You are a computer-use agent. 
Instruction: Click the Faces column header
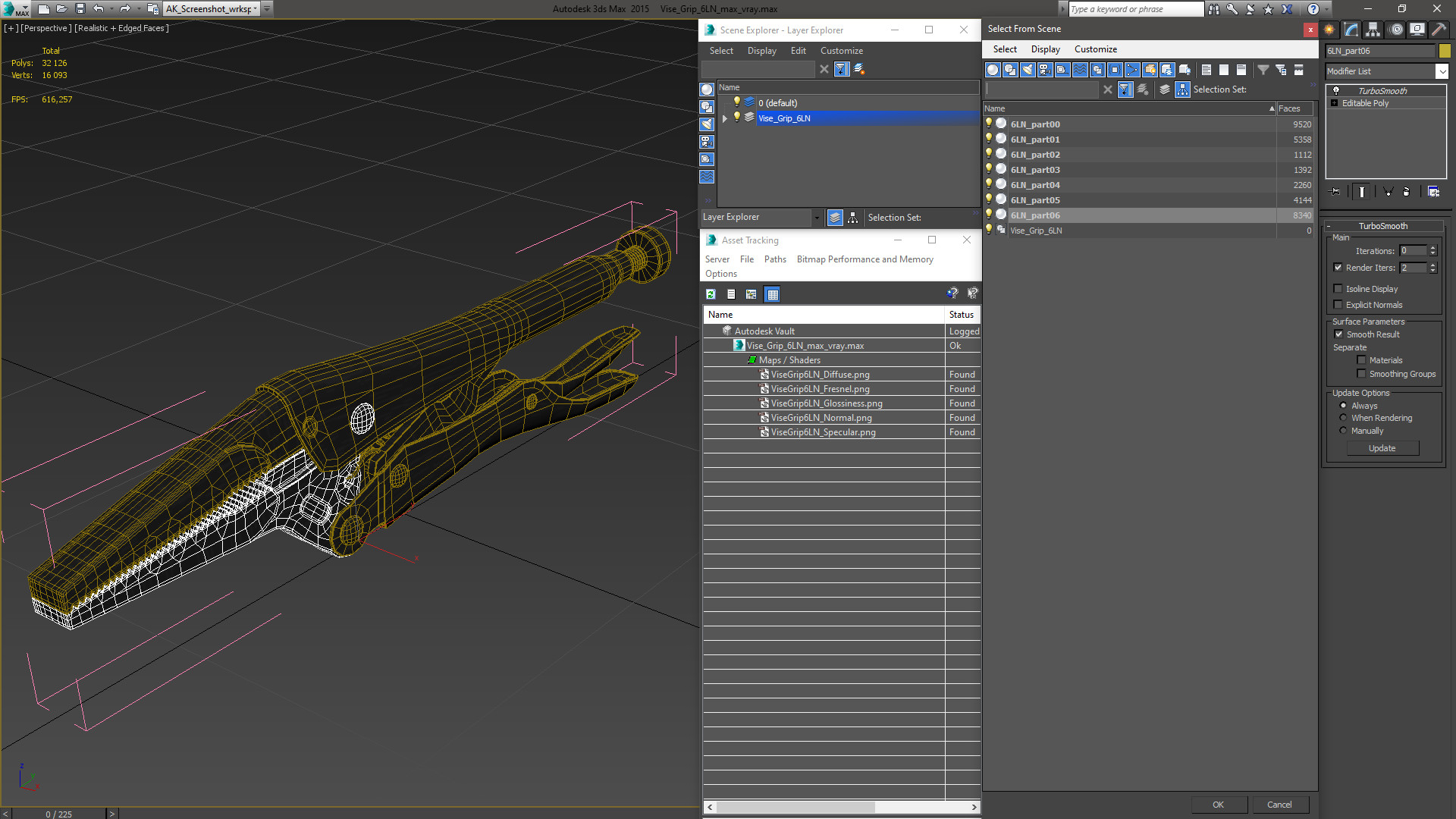point(1295,108)
